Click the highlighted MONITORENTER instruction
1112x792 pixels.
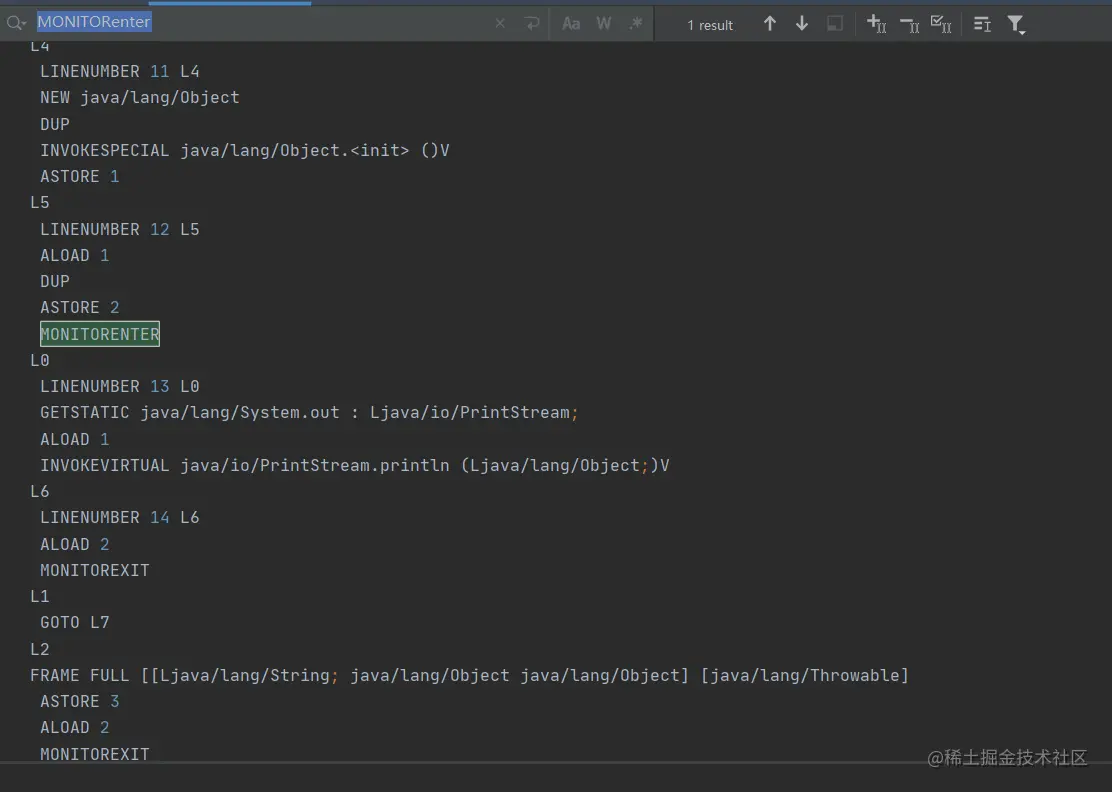100,334
